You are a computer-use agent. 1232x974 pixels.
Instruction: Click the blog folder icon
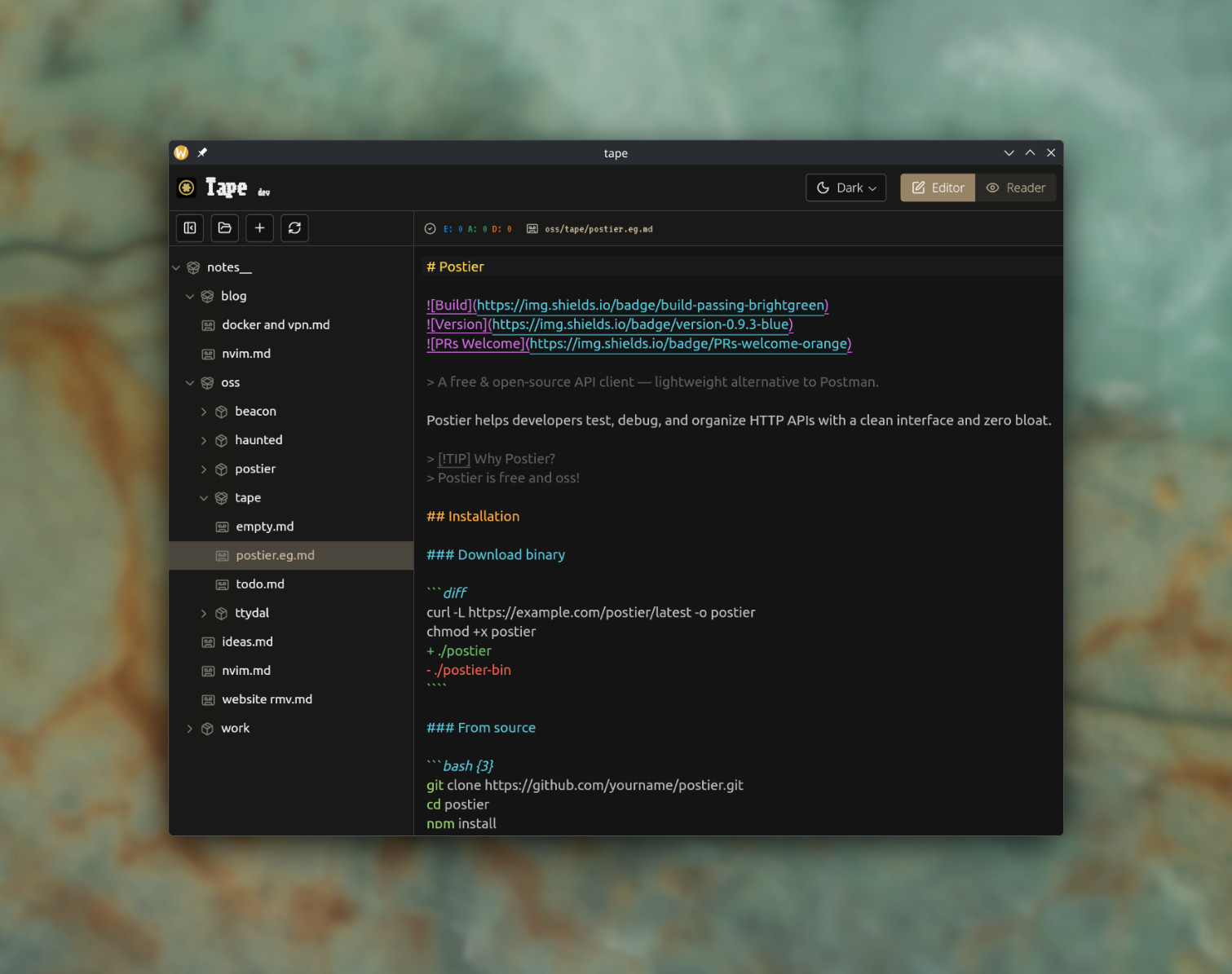[207, 297]
